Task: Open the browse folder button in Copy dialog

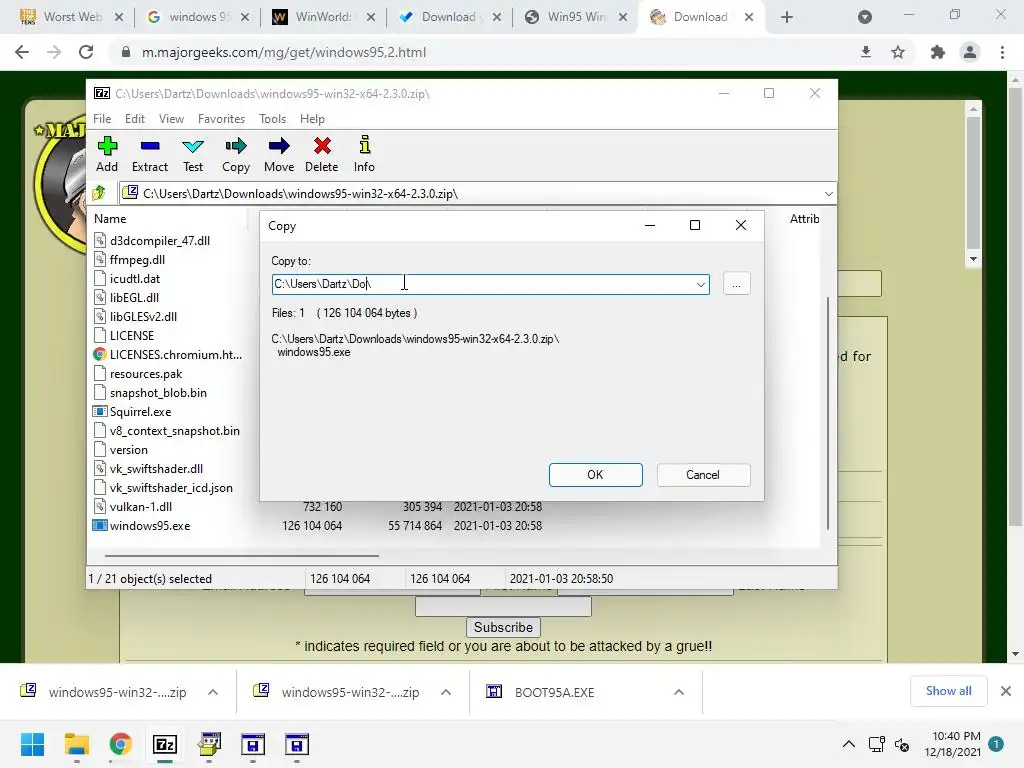Action: tap(737, 284)
